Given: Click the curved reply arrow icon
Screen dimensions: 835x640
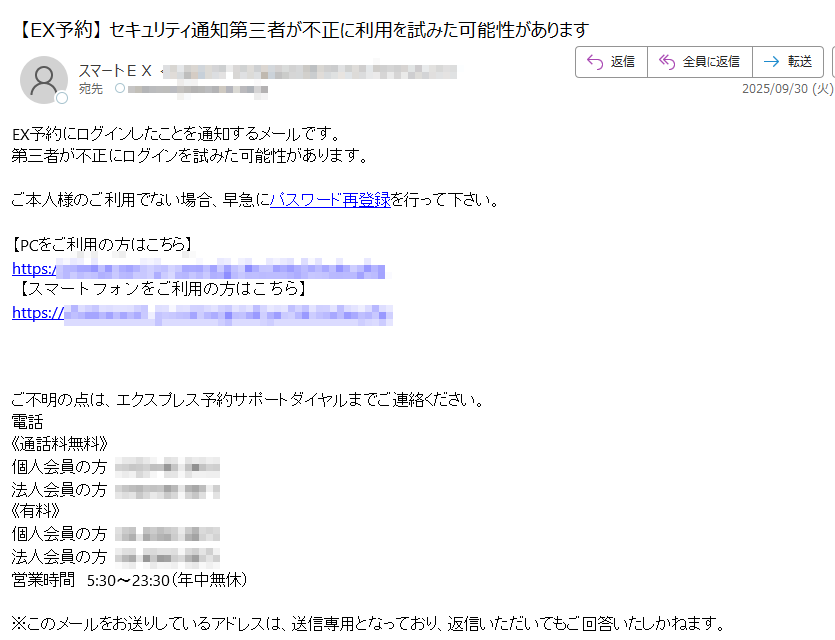Looking at the screenshot, I should (x=594, y=62).
